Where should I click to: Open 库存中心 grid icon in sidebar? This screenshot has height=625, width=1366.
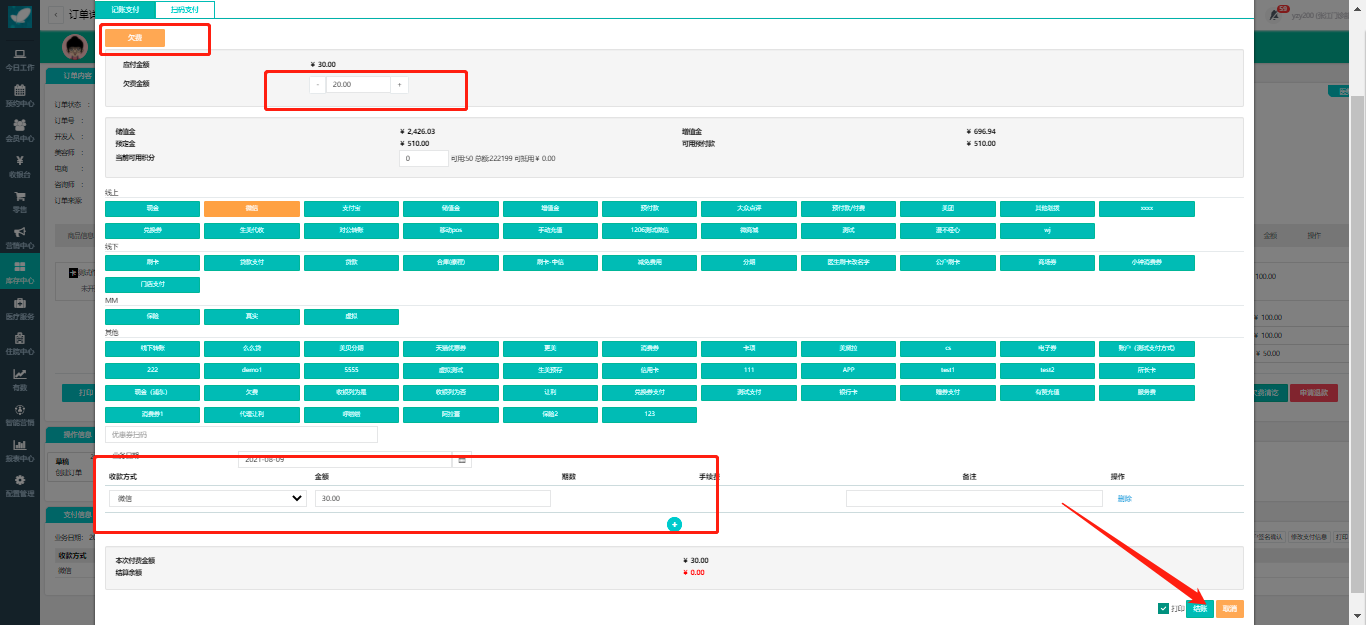pos(20,273)
